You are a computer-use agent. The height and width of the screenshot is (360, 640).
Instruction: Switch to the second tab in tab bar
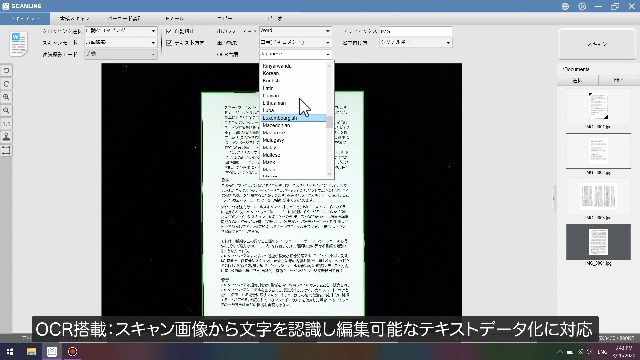pos(75,19)
